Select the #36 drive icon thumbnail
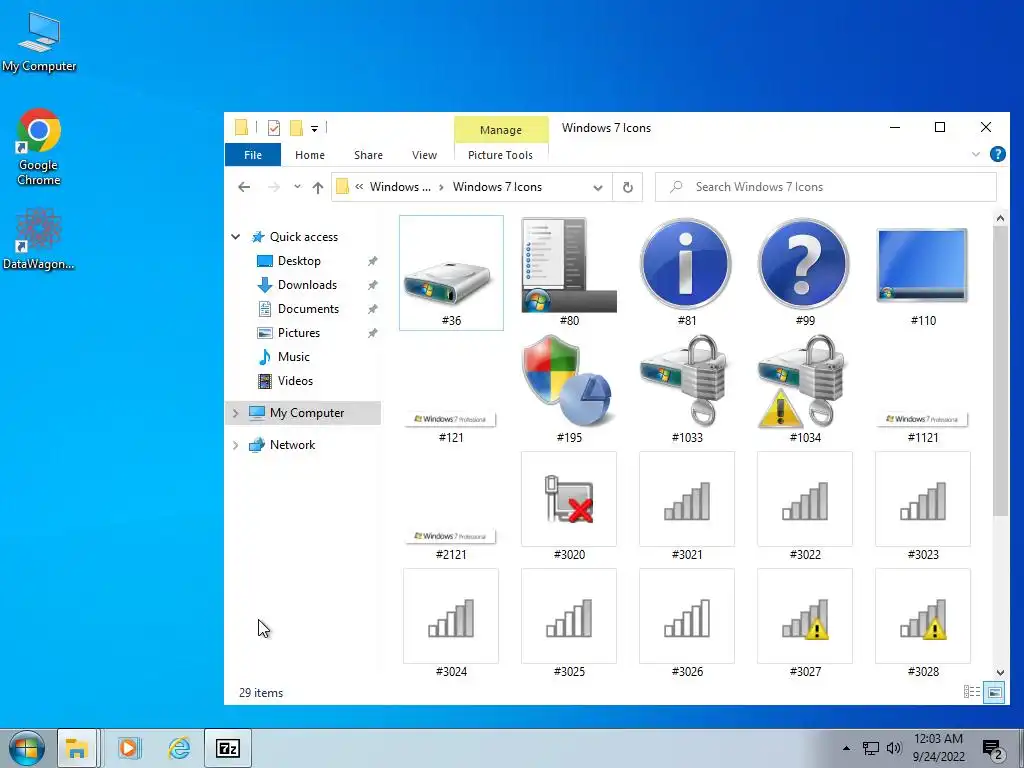 click(x=451, y=273)
